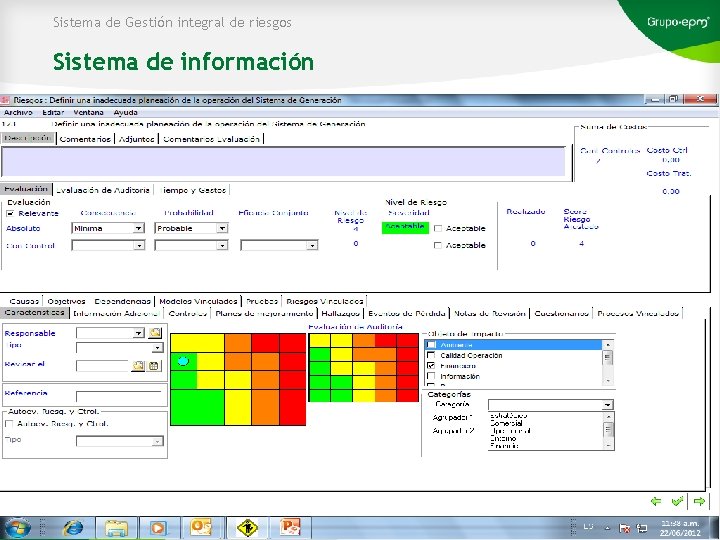Click the folder icon beside Revisar el
The width and height of the screenshot is (720, 540).
coord(138,366)
